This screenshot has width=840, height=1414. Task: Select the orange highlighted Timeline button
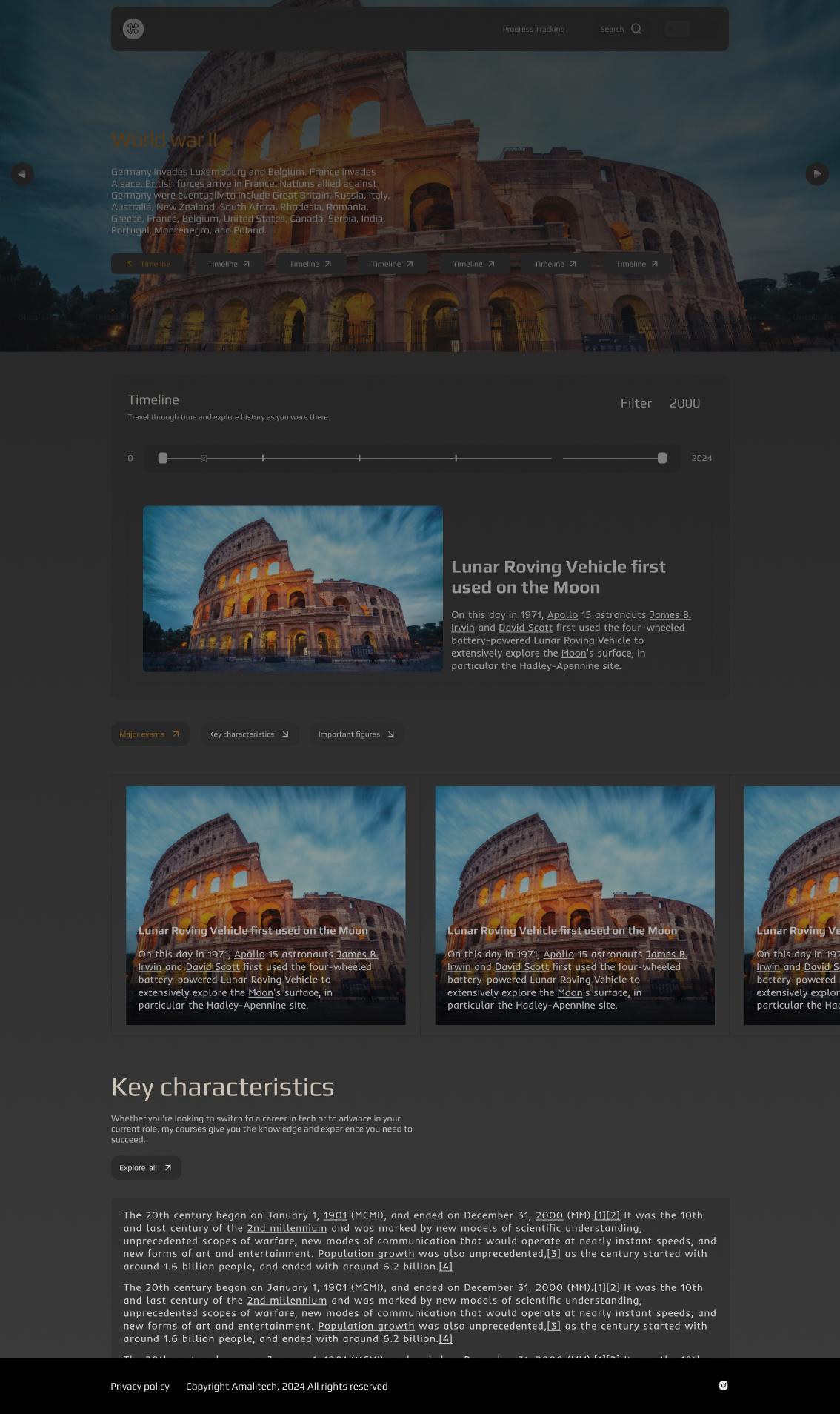[x=147, y=264]
